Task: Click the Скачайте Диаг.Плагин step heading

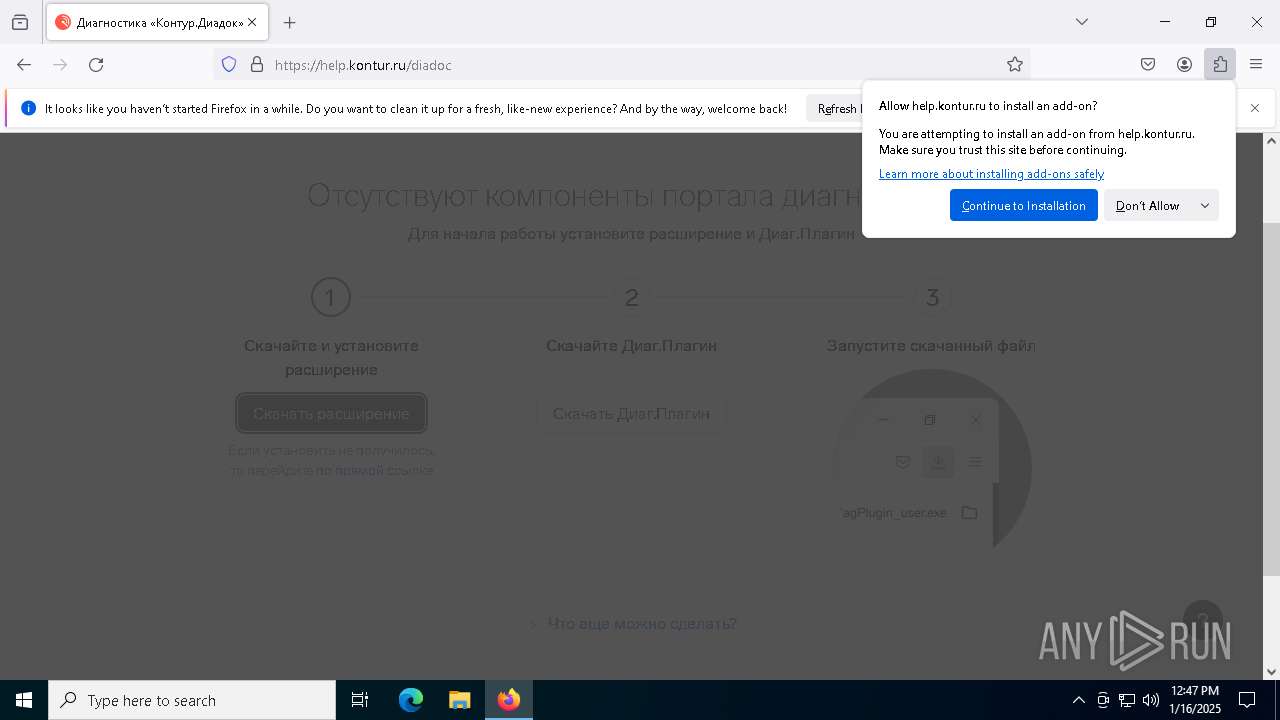Action: tap(631, 346)
